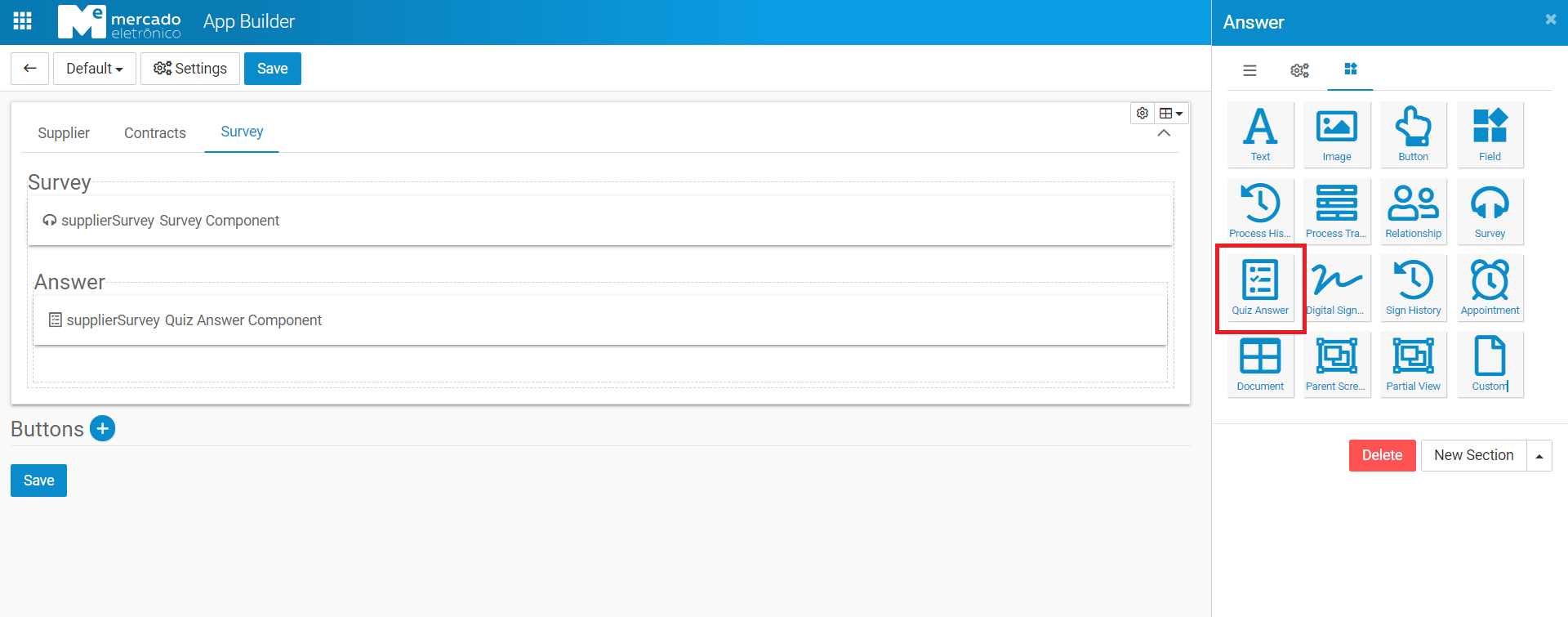Insert the Appointment component

[x=1490, y=288]
